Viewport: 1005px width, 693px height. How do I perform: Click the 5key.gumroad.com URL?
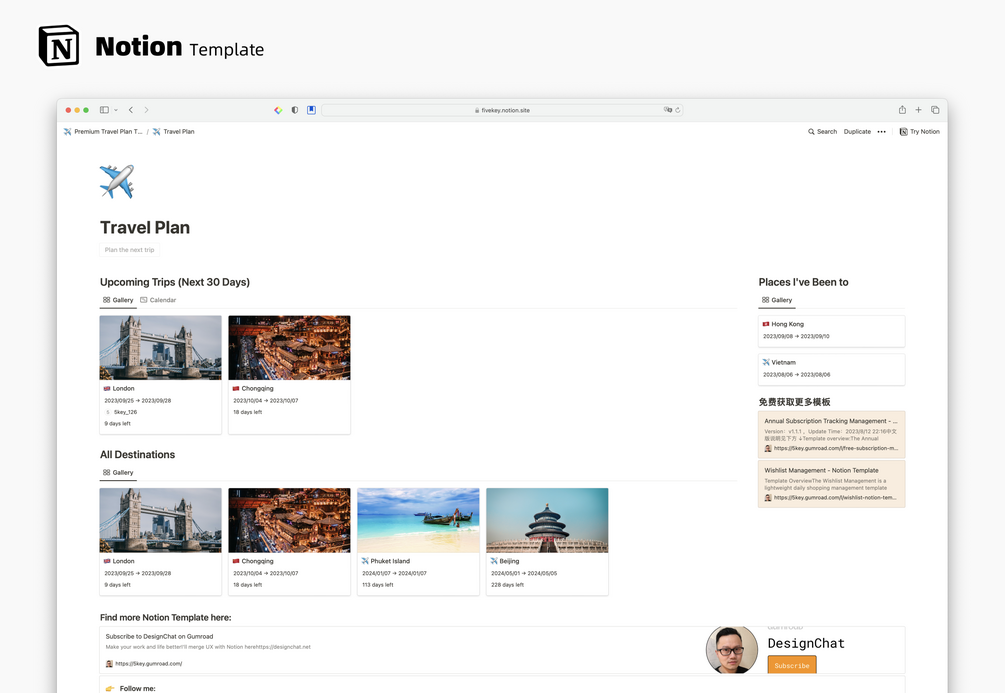click(x=148, y=664)
